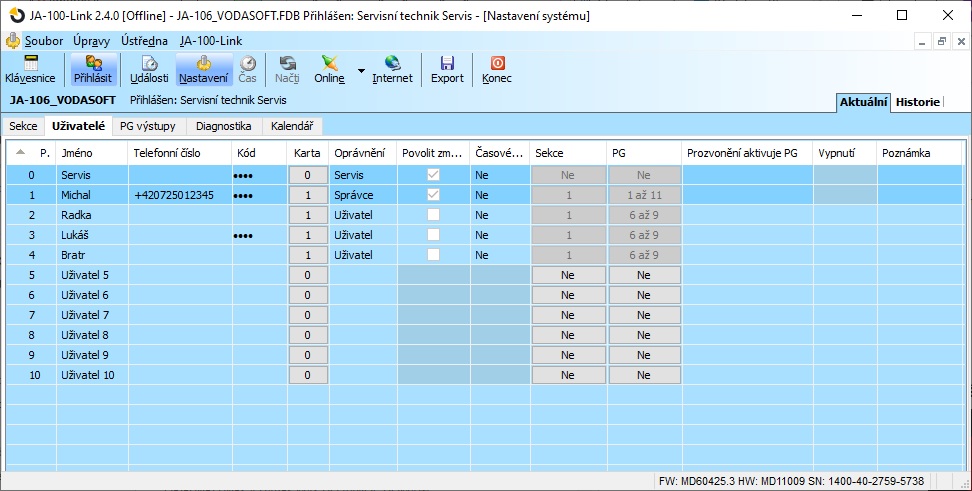
Task: Click Sekce Ne button for Uživatel 5
Action: [568, 275]
